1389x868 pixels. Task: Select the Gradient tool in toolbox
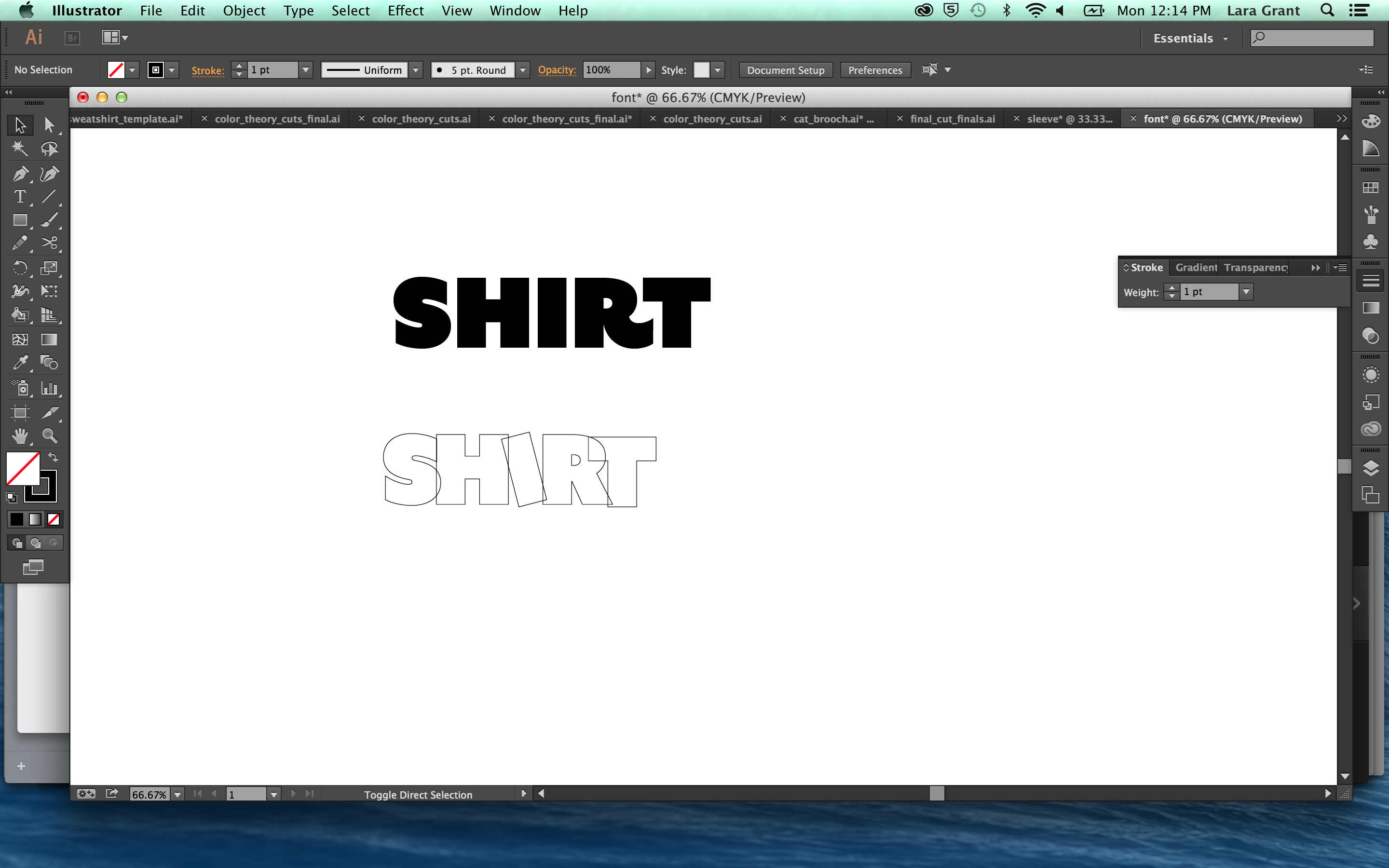[49, 339]
